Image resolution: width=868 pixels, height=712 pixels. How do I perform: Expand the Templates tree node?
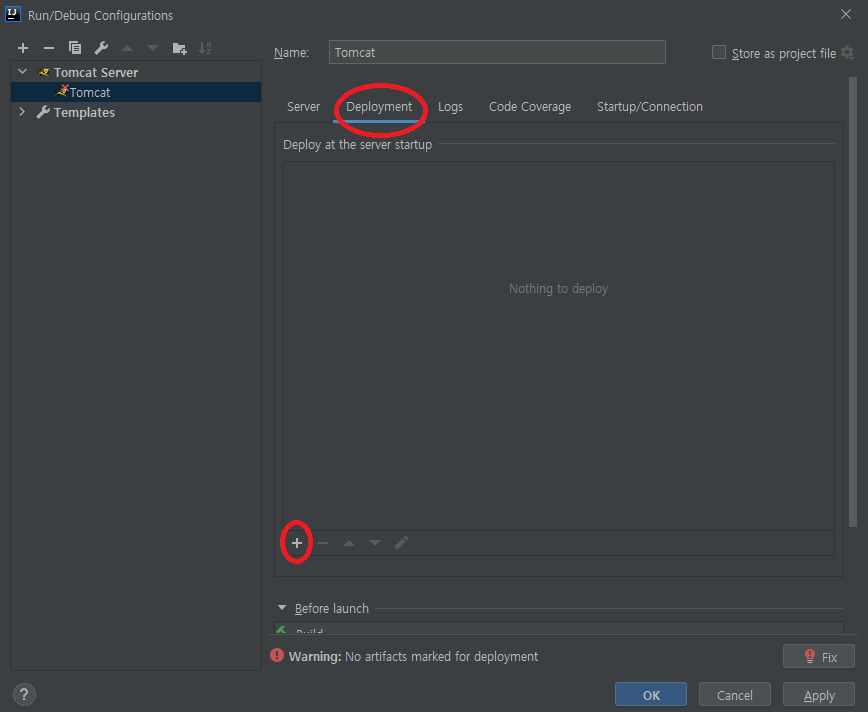22,112
